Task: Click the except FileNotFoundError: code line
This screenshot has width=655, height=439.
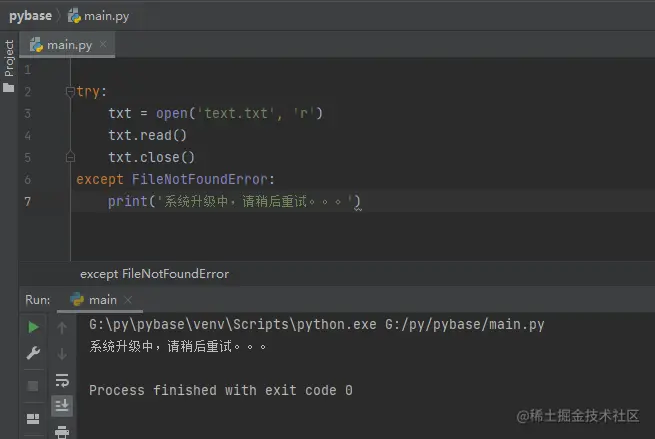Action: (175, 180)
